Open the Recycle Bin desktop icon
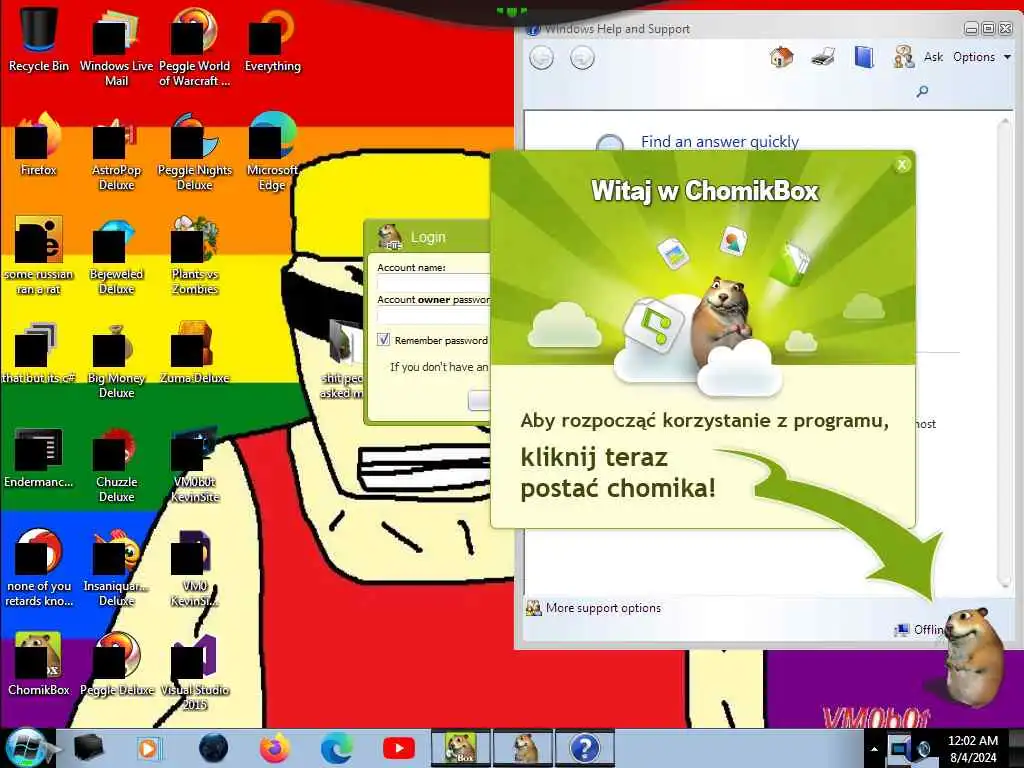Image resolution: width=1024 pixels, height=768 pixels. click(39, 39)
